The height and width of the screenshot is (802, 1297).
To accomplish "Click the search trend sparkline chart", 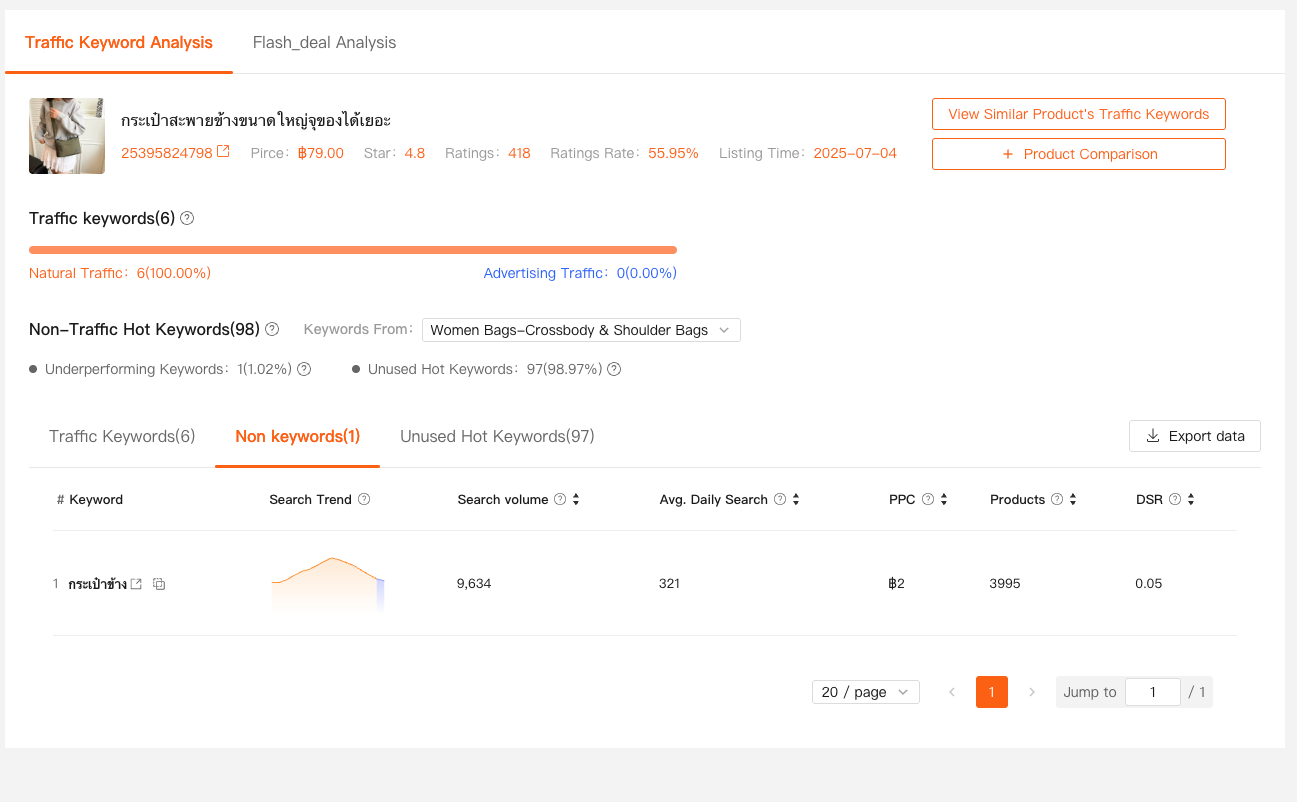I will point(328,584).
